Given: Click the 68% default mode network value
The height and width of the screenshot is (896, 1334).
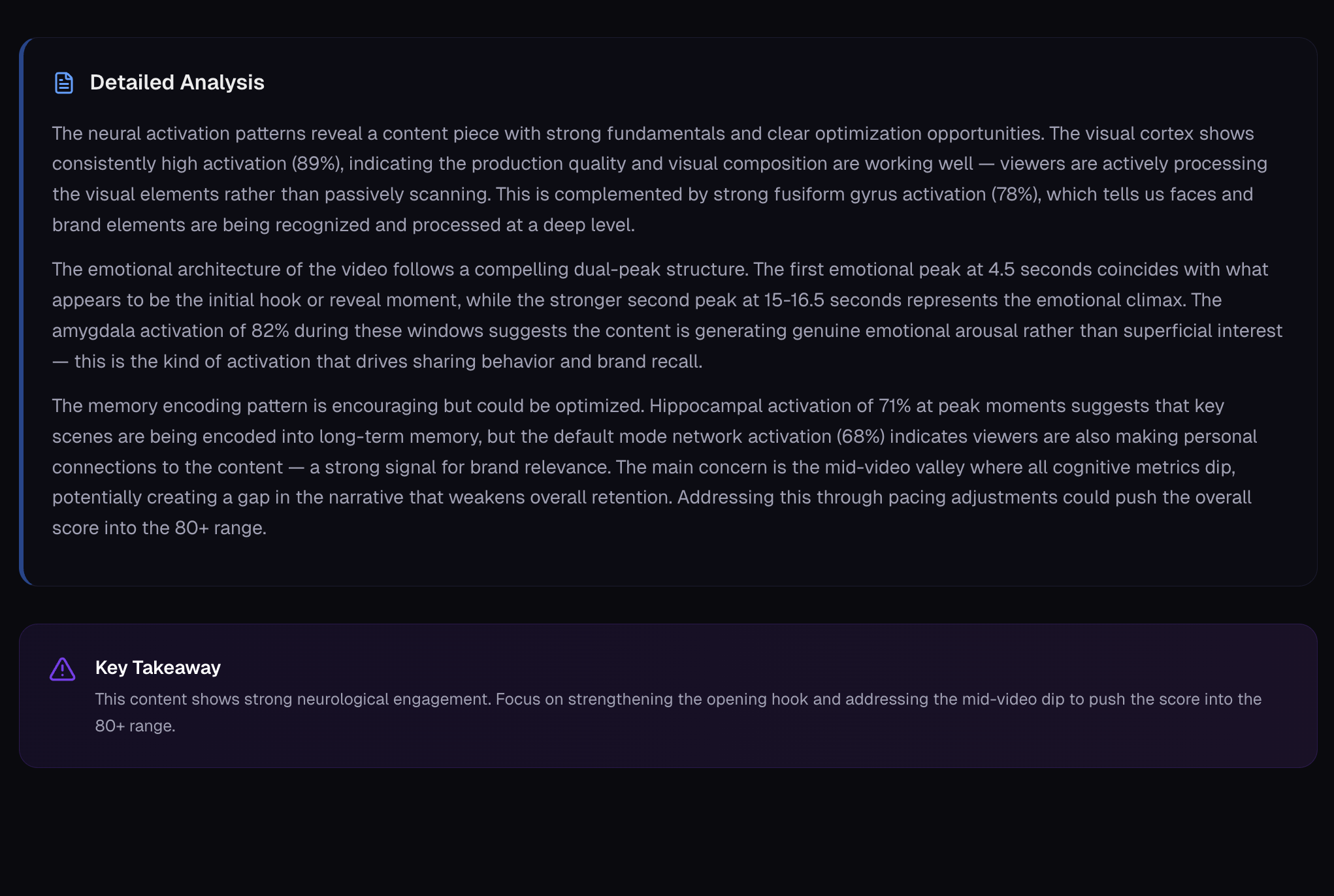Looking at the screenshot, I should point(861,436).
